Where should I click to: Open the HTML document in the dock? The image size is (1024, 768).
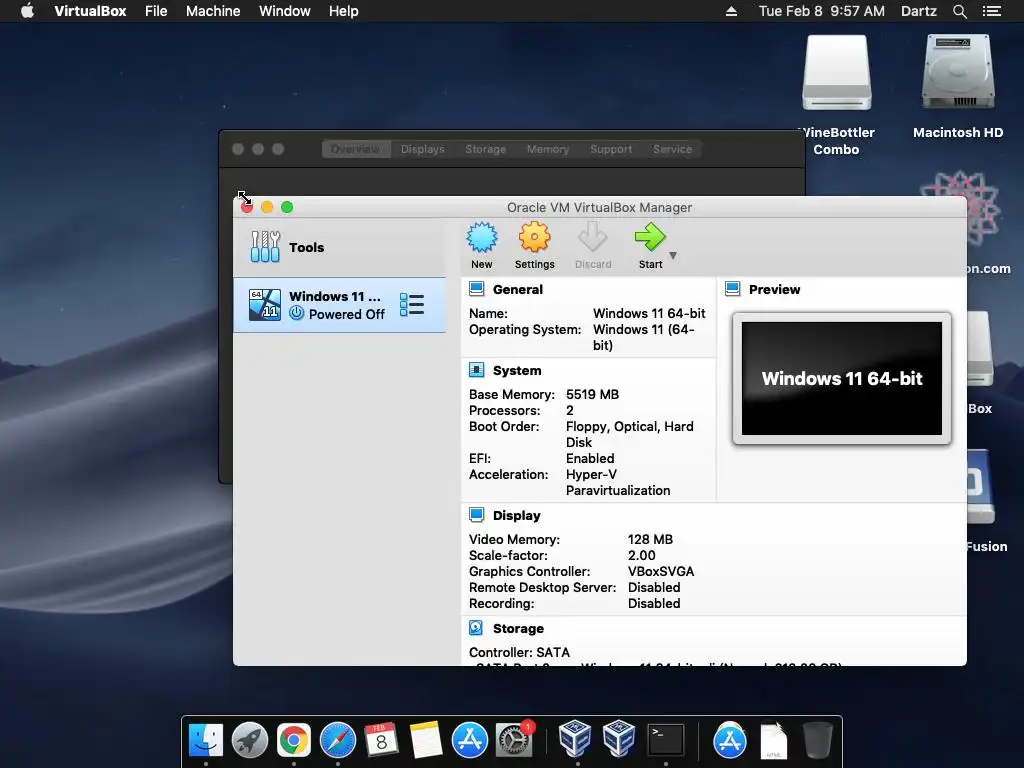click(x=774, y=740)
